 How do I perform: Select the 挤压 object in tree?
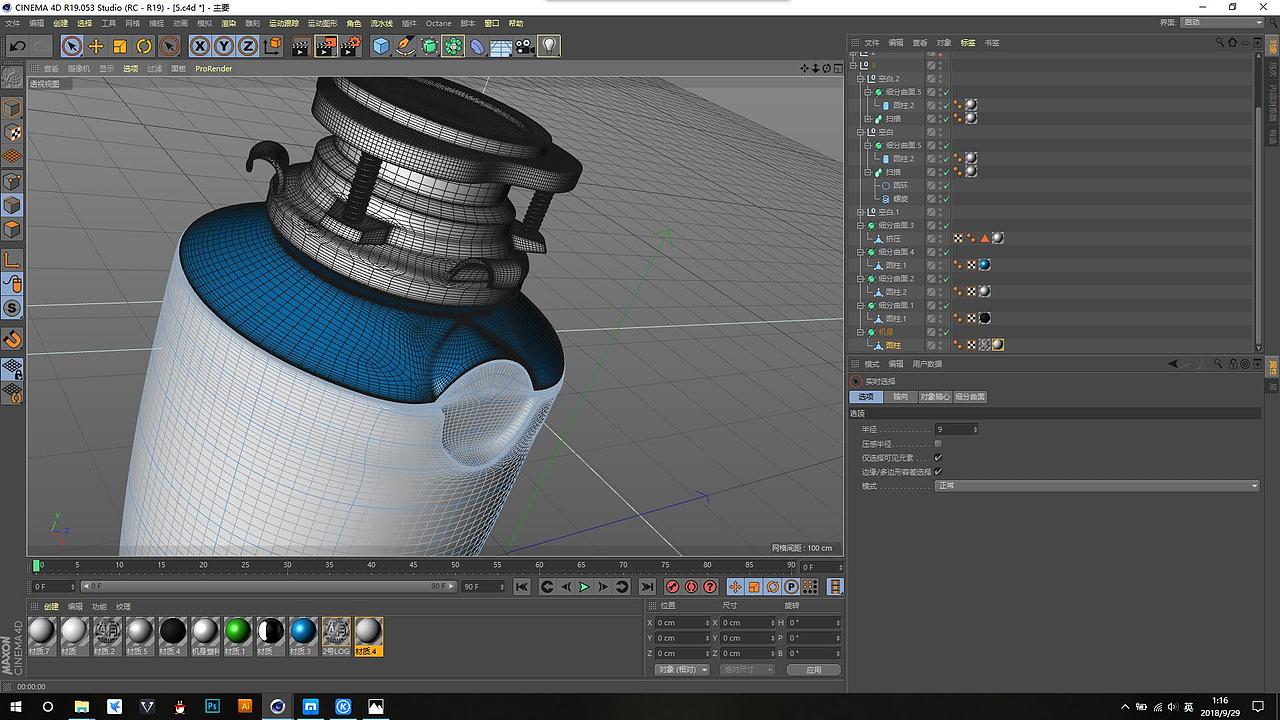pyautogui.click(x=893, y=239)
